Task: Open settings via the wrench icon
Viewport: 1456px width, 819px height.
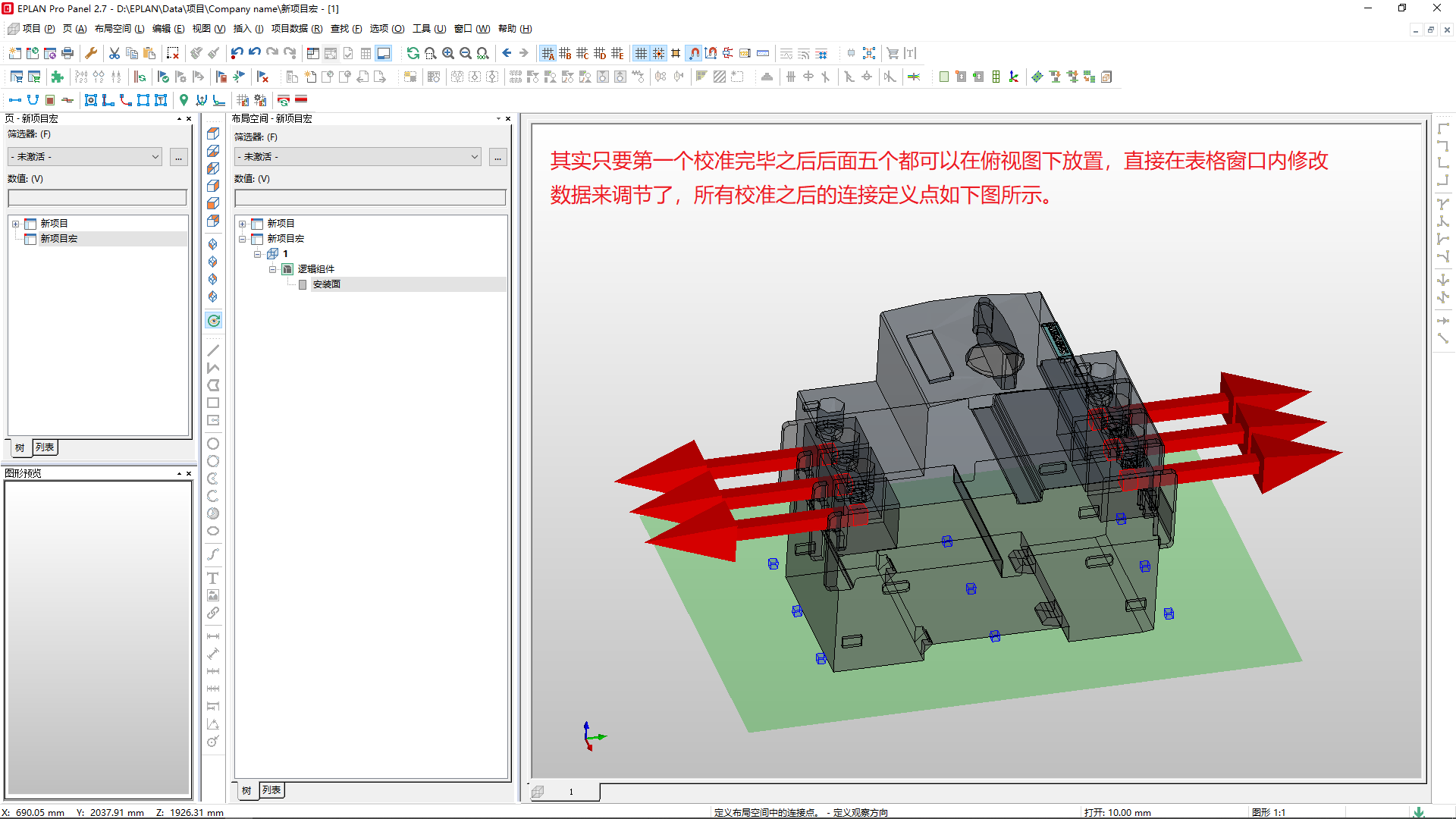Action: click(91, 53)
